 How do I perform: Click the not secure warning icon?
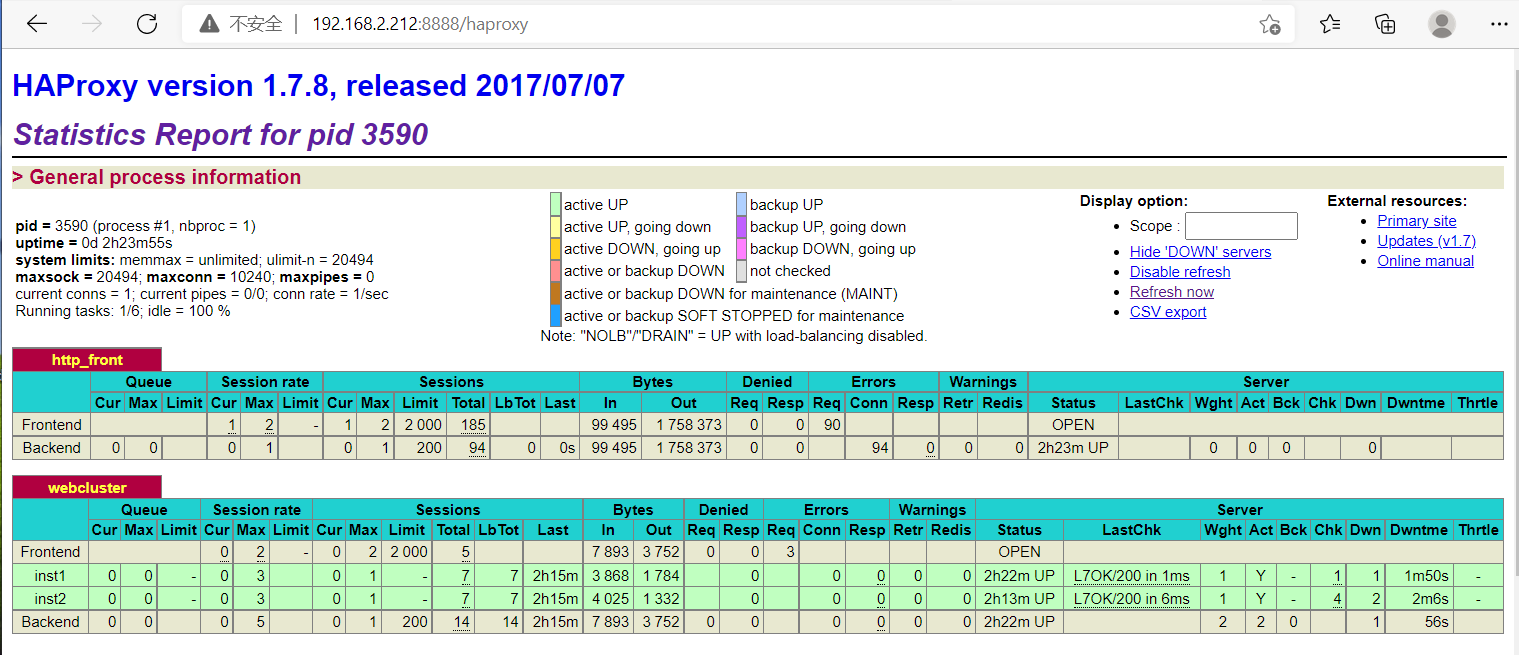tap(208, 24)
